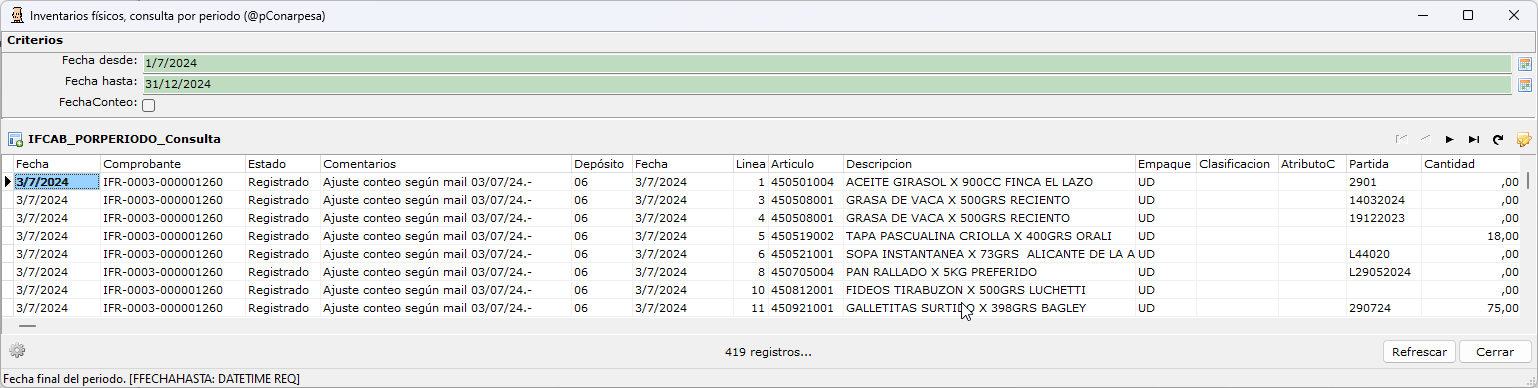Click the IFCAB_PORPERIODO_Consulta grid icon

click(16, 140)
